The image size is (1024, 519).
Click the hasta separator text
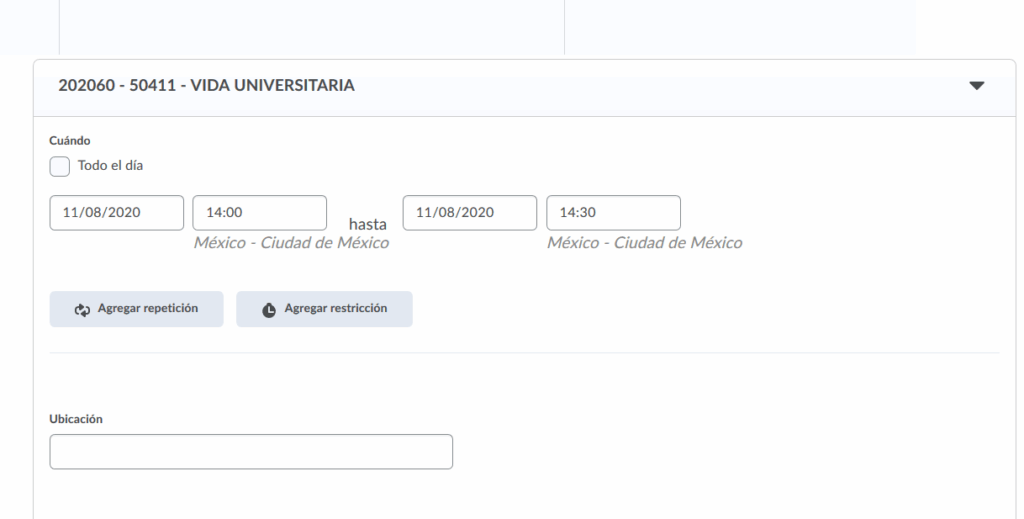tap(367, 225)
